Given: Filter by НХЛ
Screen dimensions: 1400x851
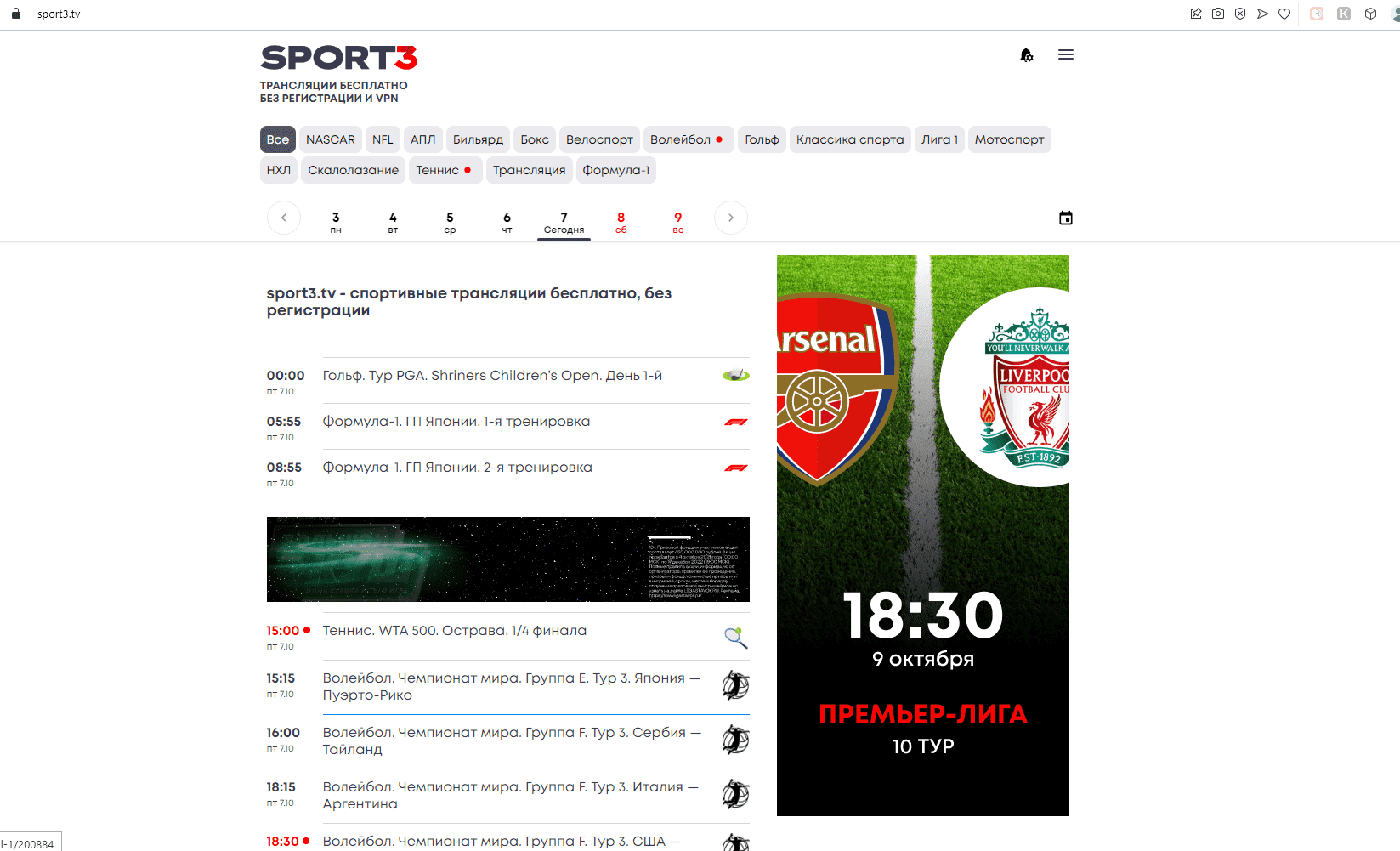Looking at the screenshot, I should tap(279, 170).
